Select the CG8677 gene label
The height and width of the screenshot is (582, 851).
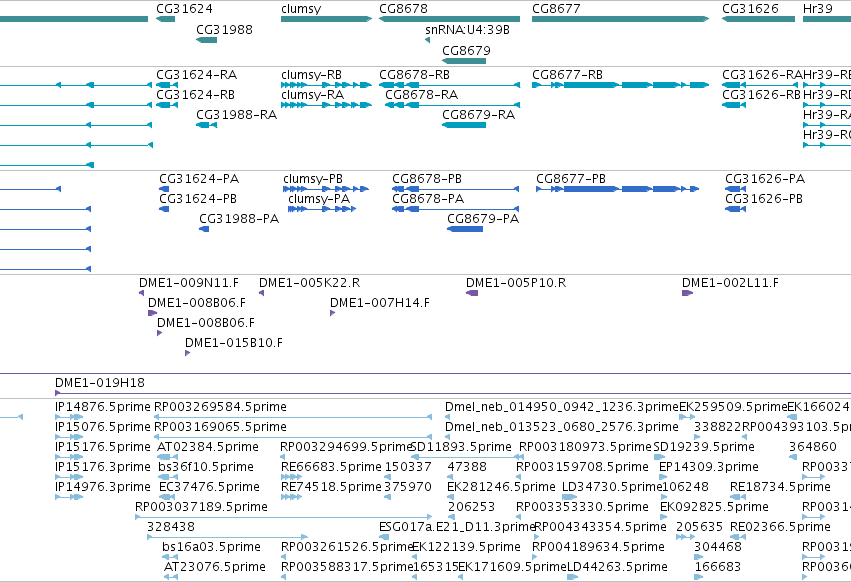(x=556, y=9)
